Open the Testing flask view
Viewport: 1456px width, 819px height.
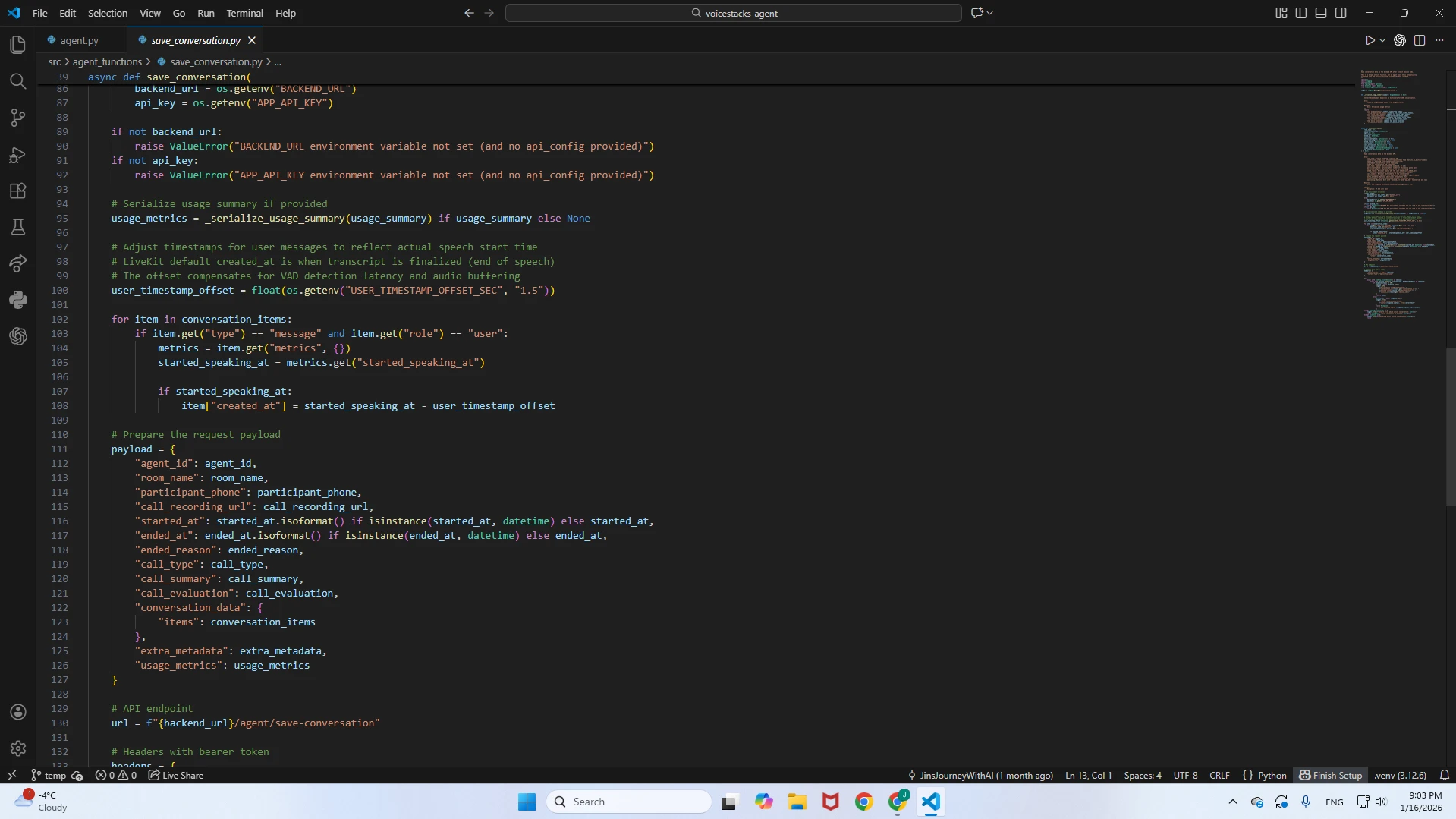click(x=18, y=227)
